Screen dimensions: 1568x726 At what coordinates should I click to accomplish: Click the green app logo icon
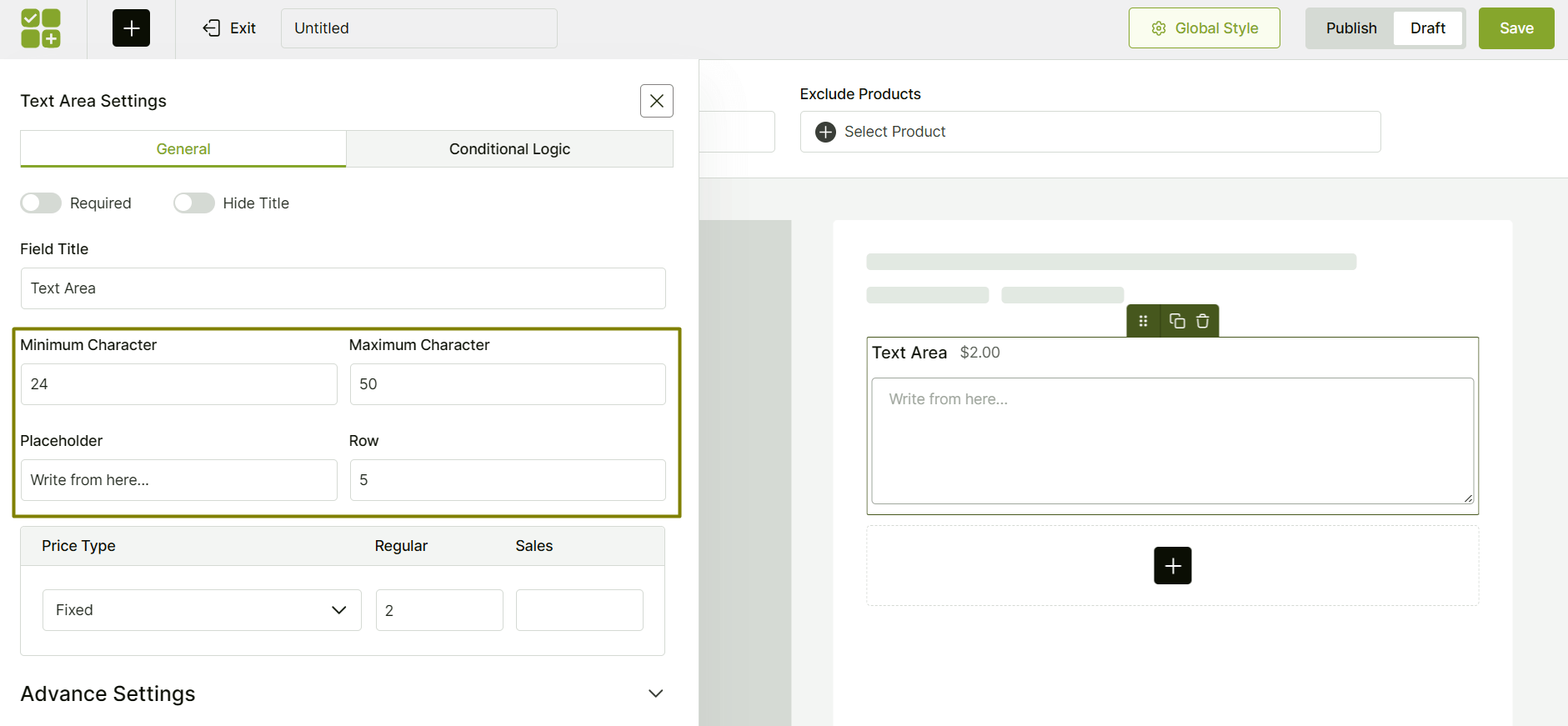pyautogui.click(x=41, y=28)
